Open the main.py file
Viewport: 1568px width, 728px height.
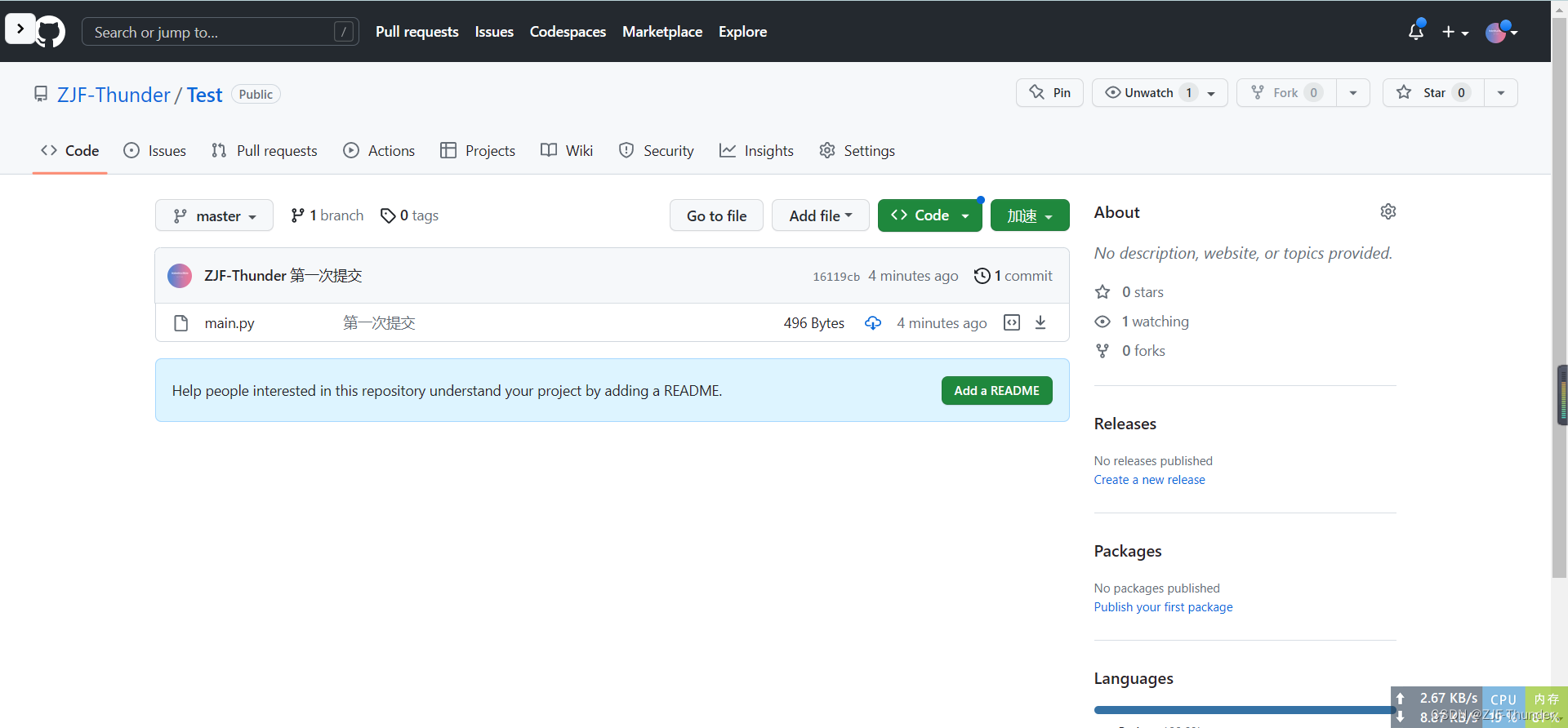pyautogui.click(x=229, y=323)
